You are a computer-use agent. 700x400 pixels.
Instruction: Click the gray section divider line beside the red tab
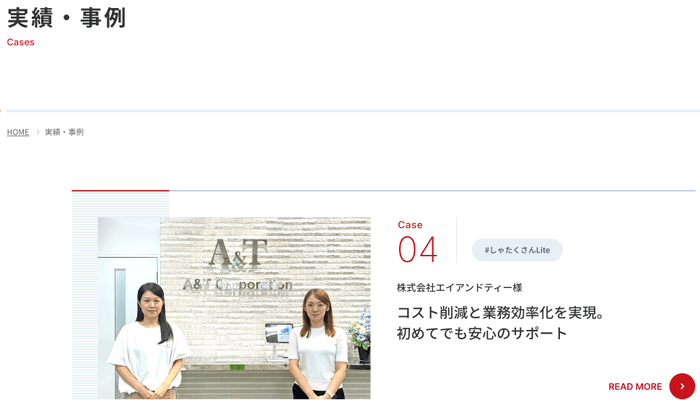(432, 190)
